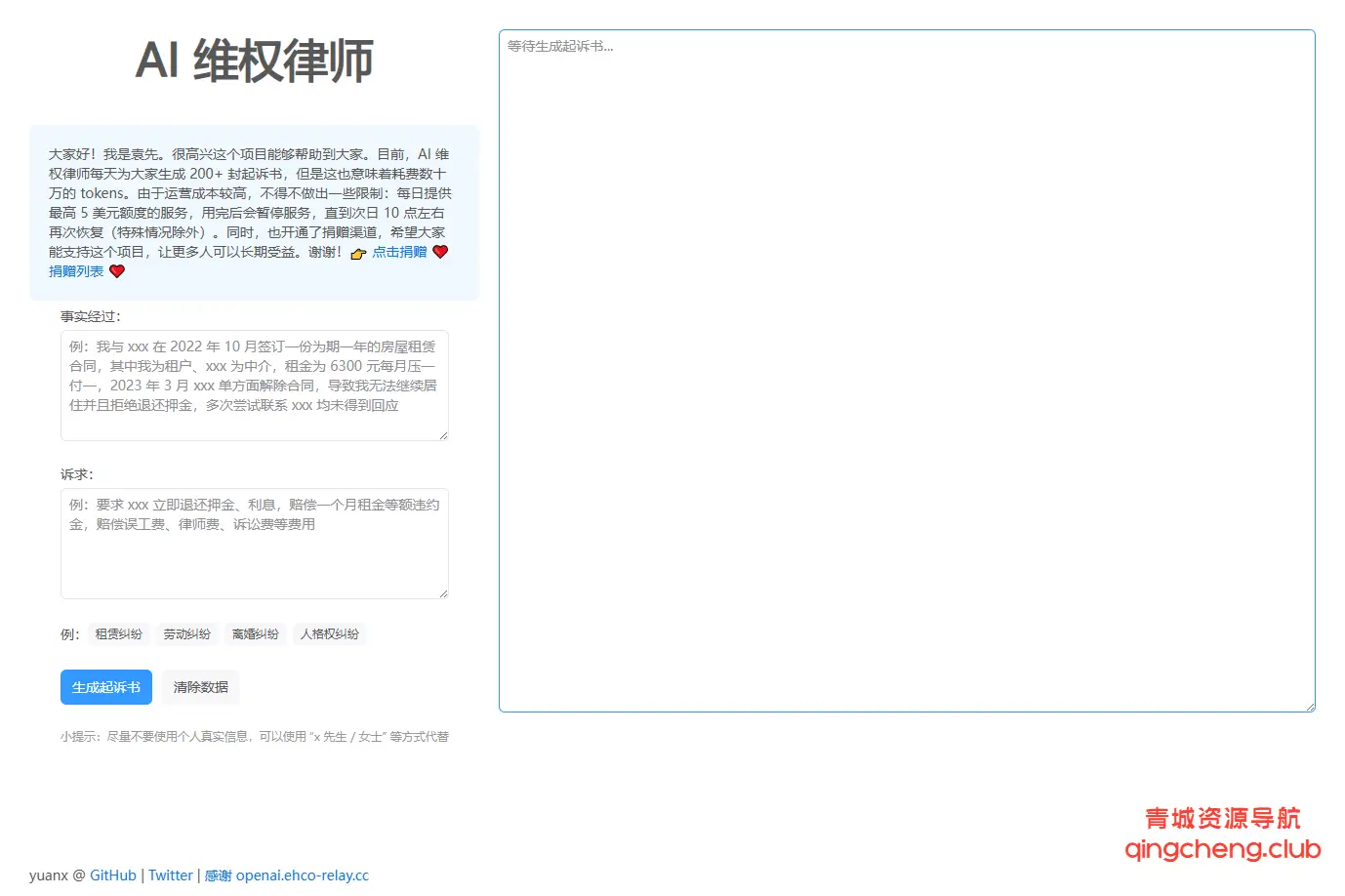Open the Twitter link in the footer

pos(170,875)
